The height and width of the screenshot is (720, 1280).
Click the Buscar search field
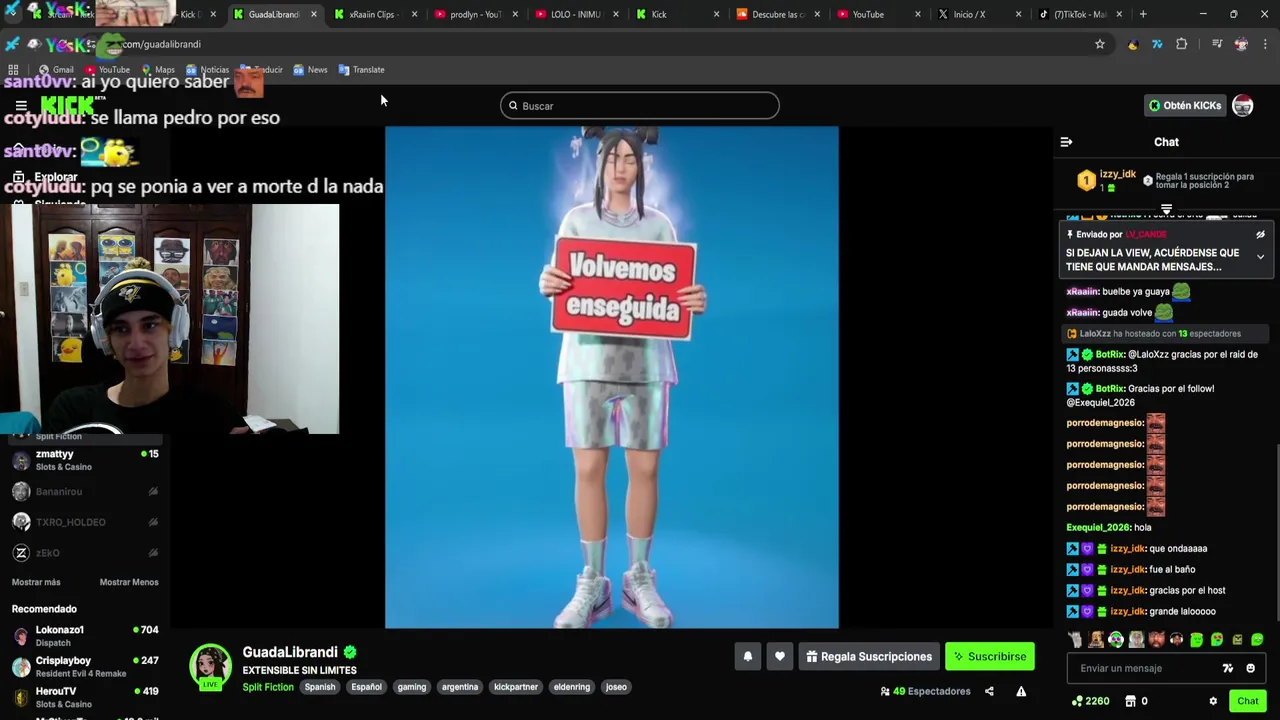(640, 106)
